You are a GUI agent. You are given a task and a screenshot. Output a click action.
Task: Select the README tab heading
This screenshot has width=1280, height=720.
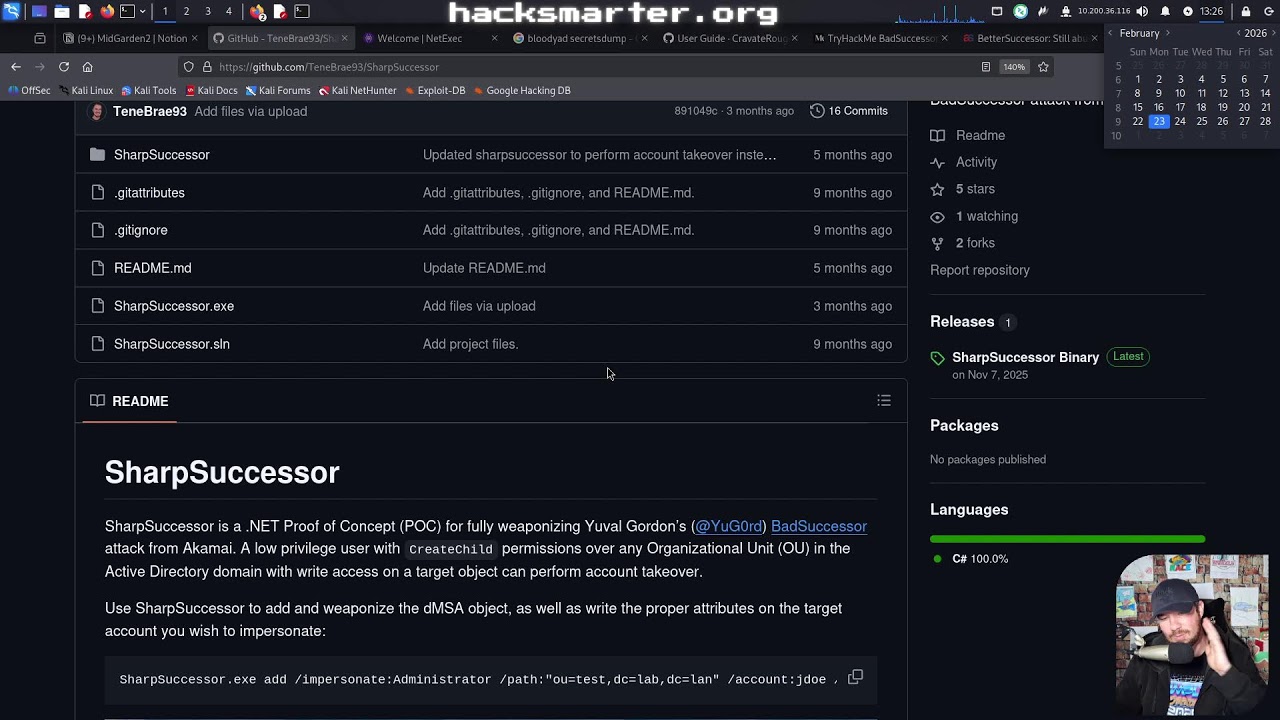click(x=129, y=401)
